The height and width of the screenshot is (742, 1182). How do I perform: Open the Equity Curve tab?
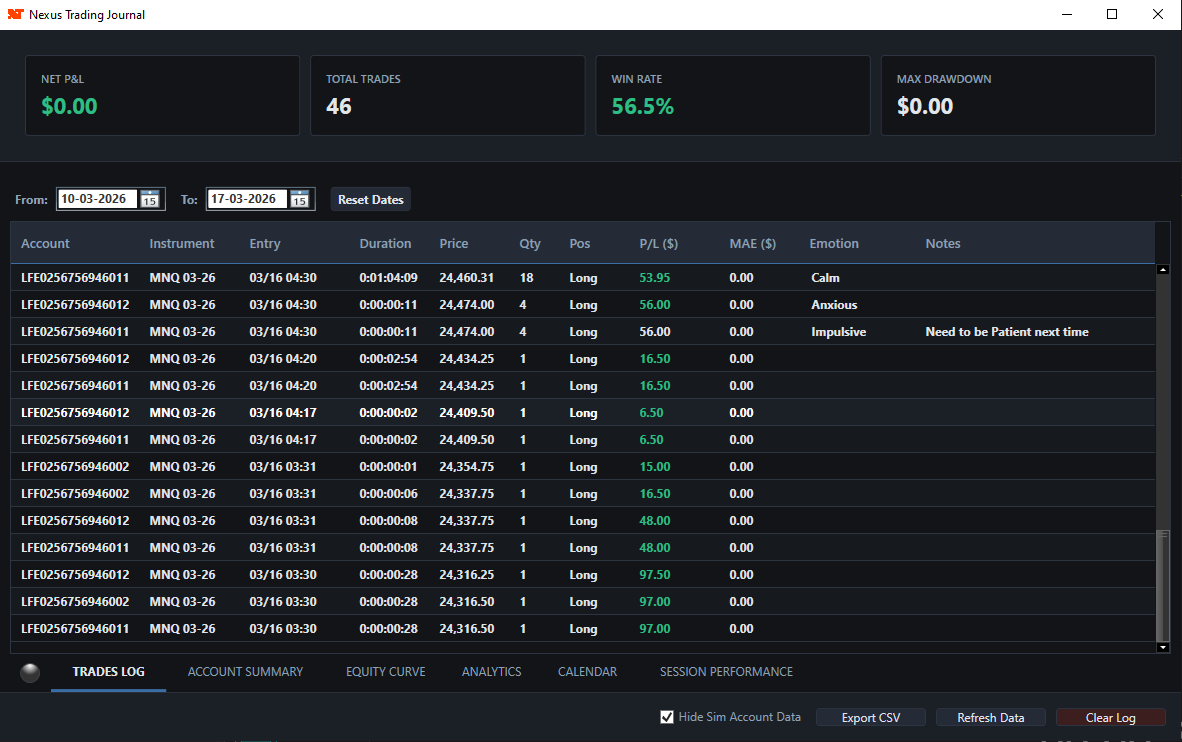click(385, 671)
